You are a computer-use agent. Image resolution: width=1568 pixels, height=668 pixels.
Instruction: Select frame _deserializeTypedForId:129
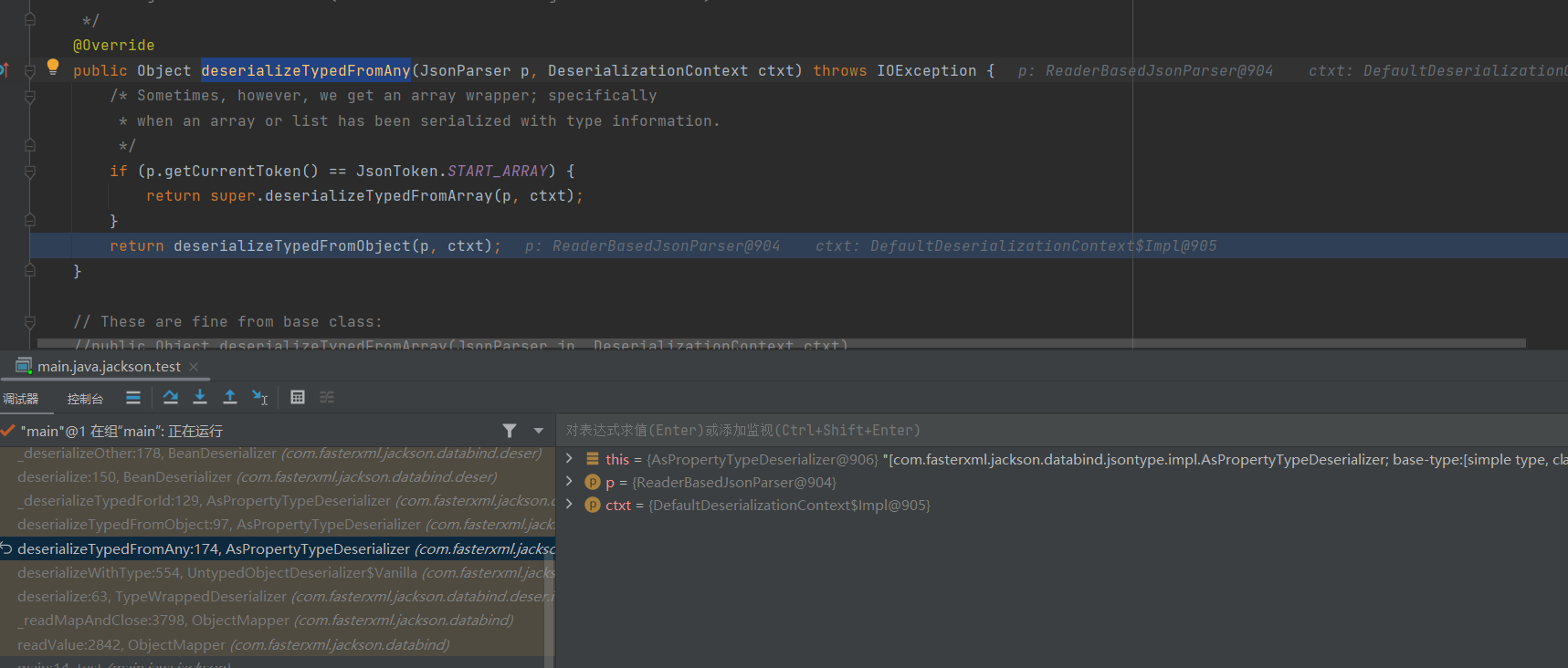[278, 500]
